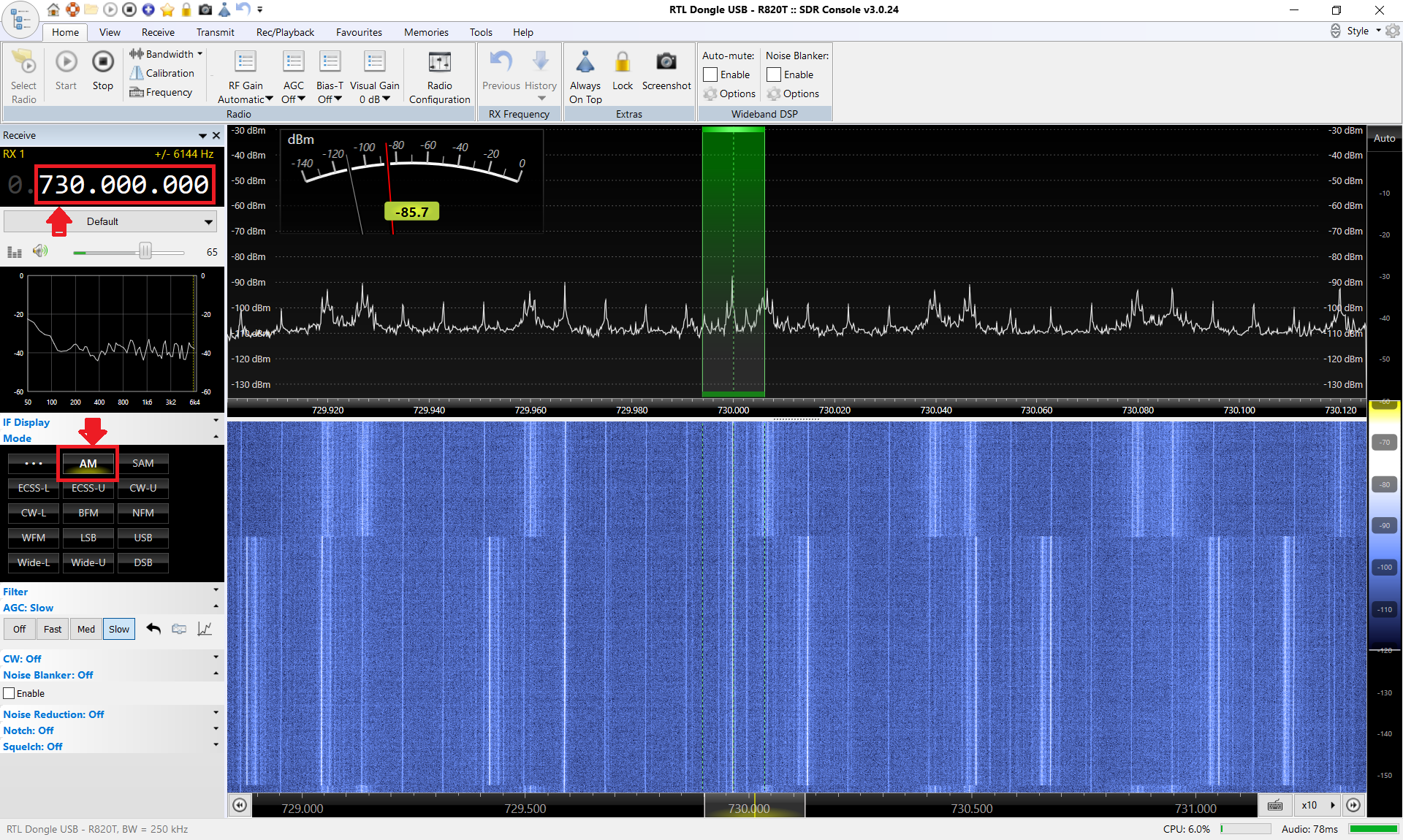
Task: Toggle Always On Top
Action: (585, 63)
